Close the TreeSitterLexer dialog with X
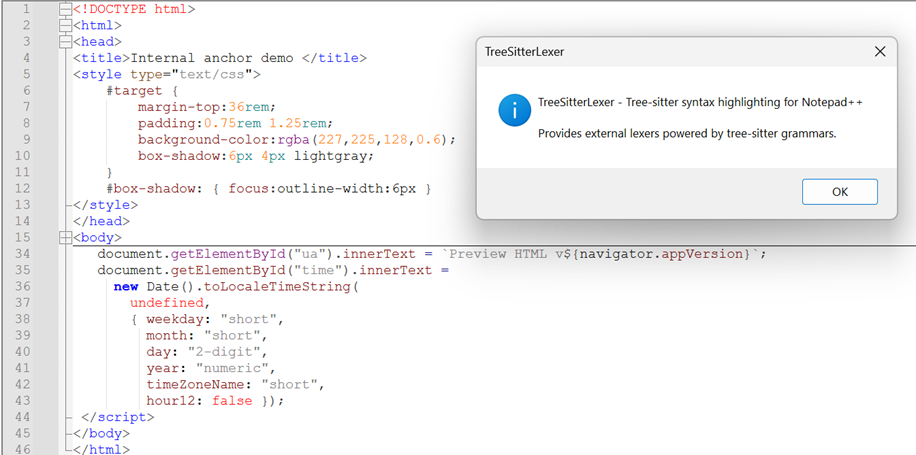The height and width of the screenshot is (455, 916). click(x=880, y=51)
